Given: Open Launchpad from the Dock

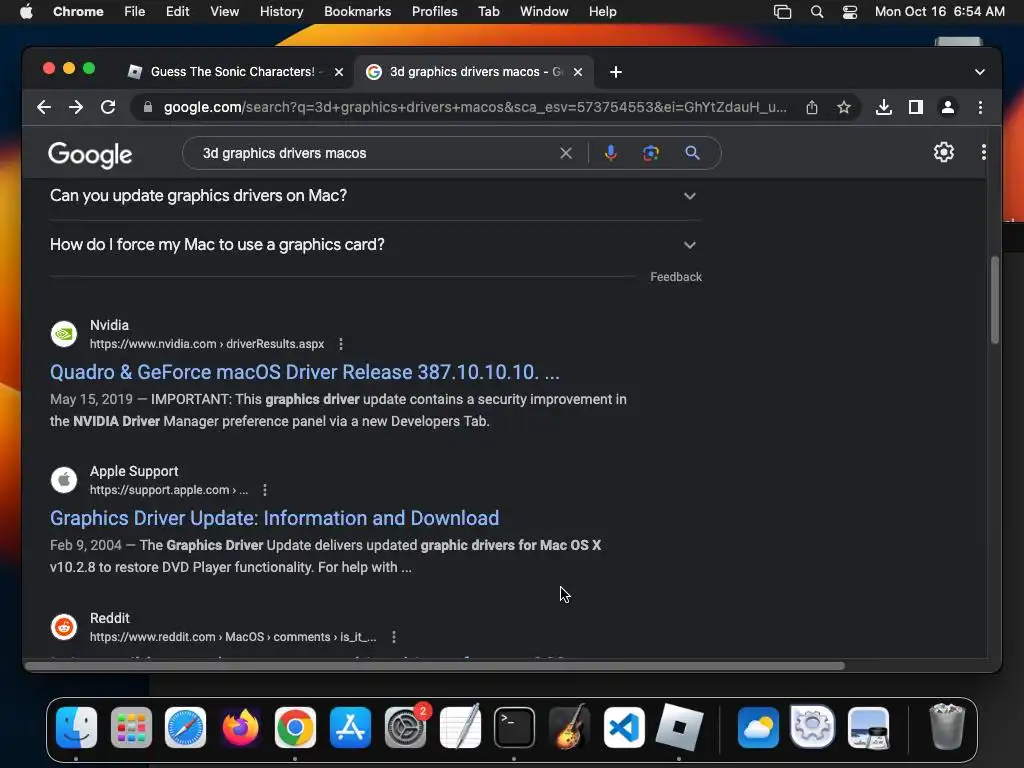Looking at the screenshot, I should pyautogui.click(x=131, y=727).
